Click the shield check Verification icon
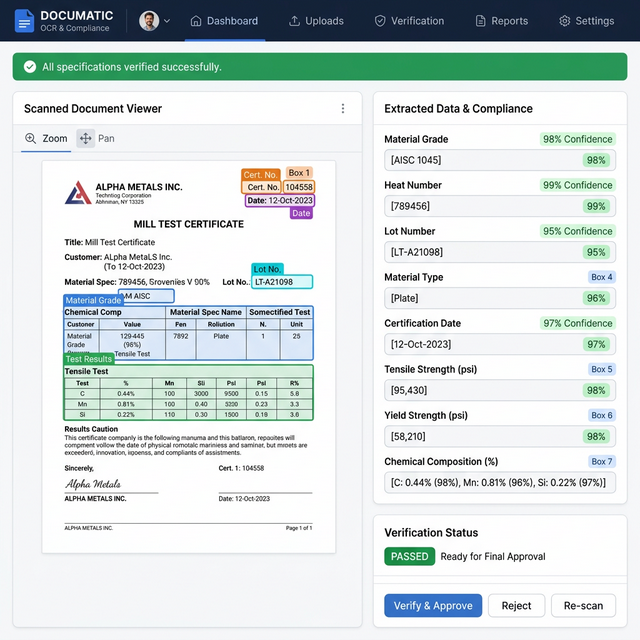The height and width of the screenshot is (640, 640). click(x=380, y=21)
